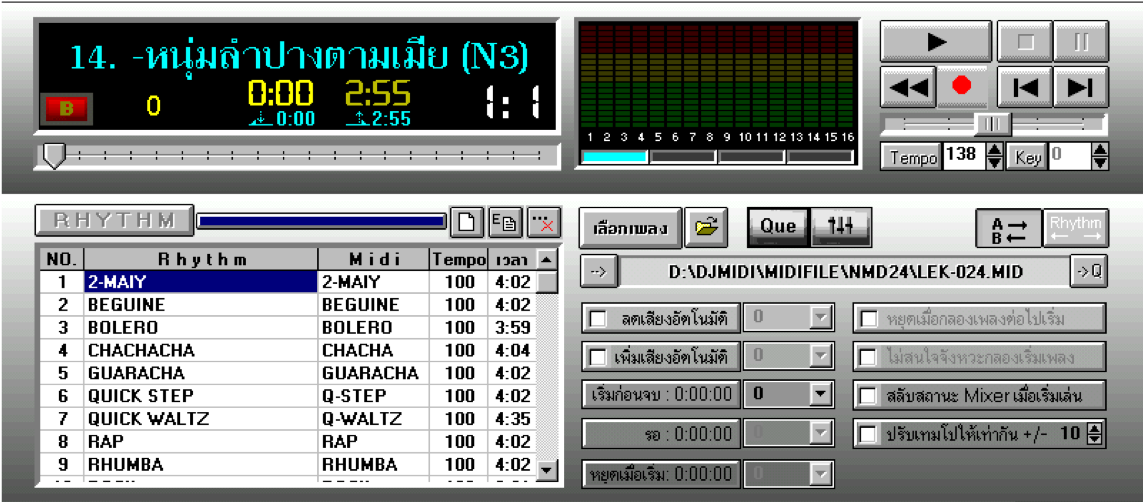Viewport: 1143px width, 502px height.
Task: Open the หยุดเมื่อเริ่ม value dropdown
Action: [x=822, y=472]
